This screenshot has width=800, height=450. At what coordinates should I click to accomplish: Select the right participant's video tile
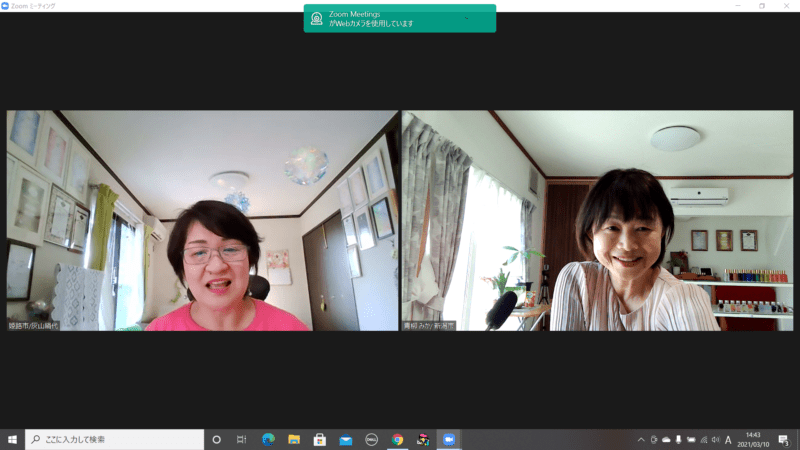(x=597, y=220)
